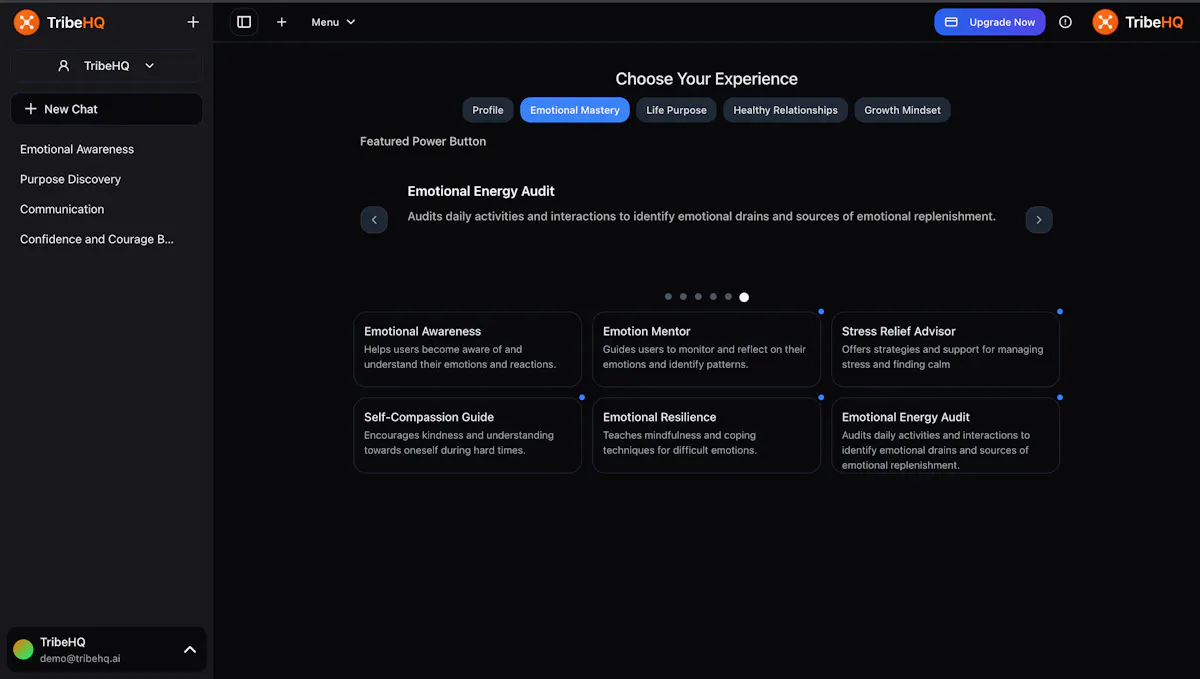The image size is (1200, 679).
Task: Open the Menu dropdown
Action: 333,22
